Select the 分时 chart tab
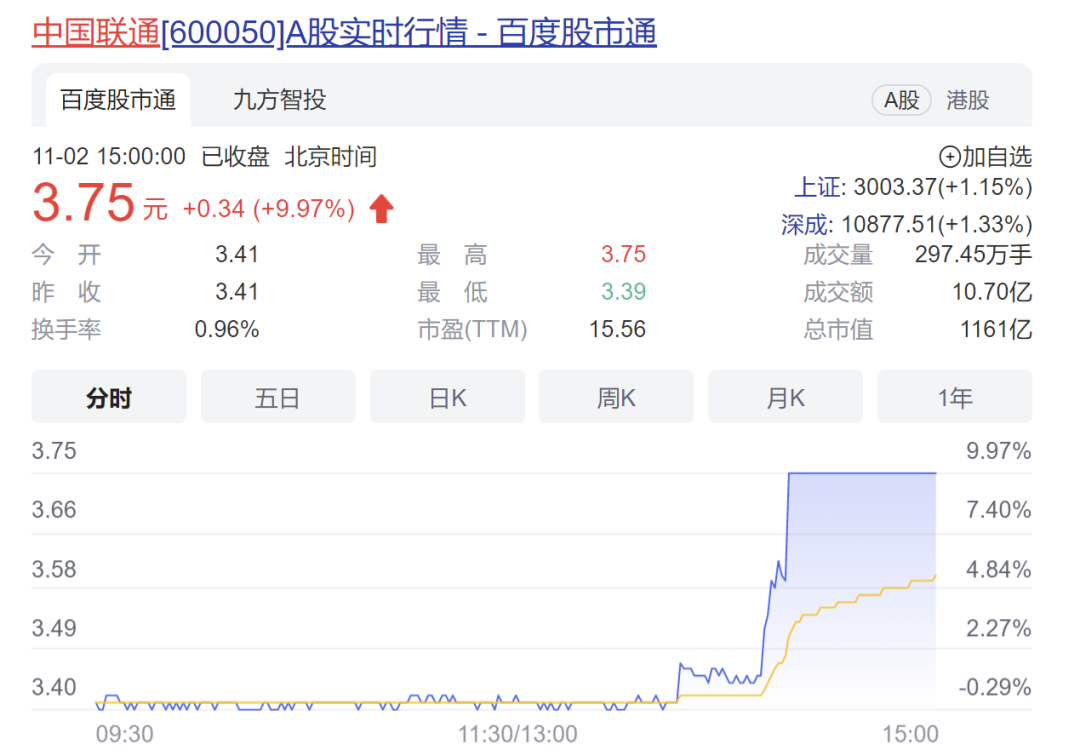This screenshot has height=756, width=1080. (109, 397)
